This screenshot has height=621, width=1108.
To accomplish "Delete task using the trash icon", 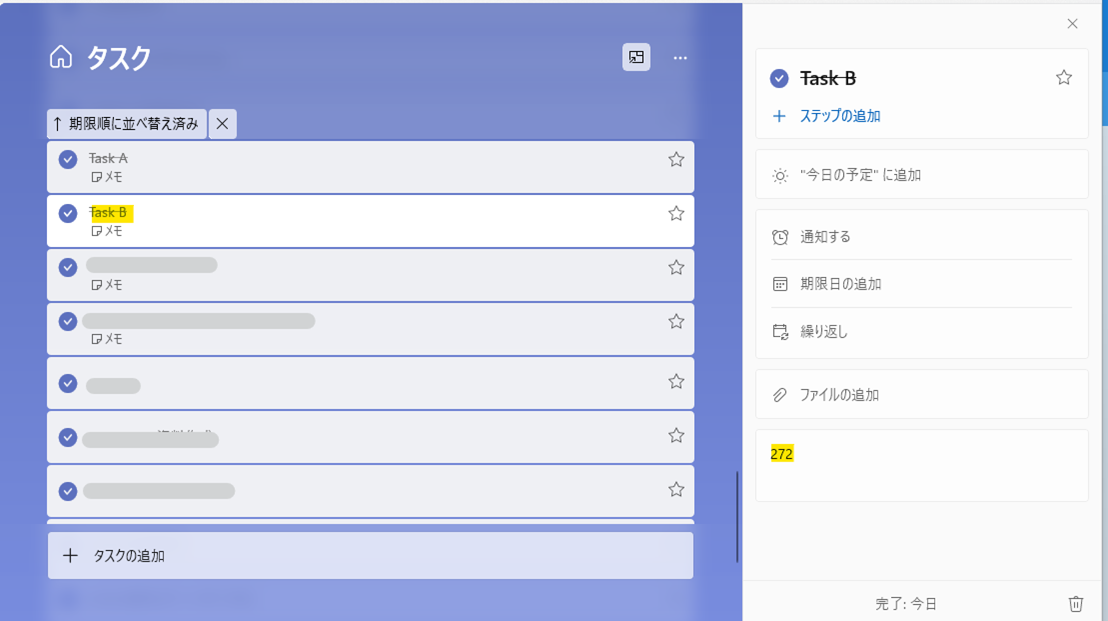I will 1076,603.
